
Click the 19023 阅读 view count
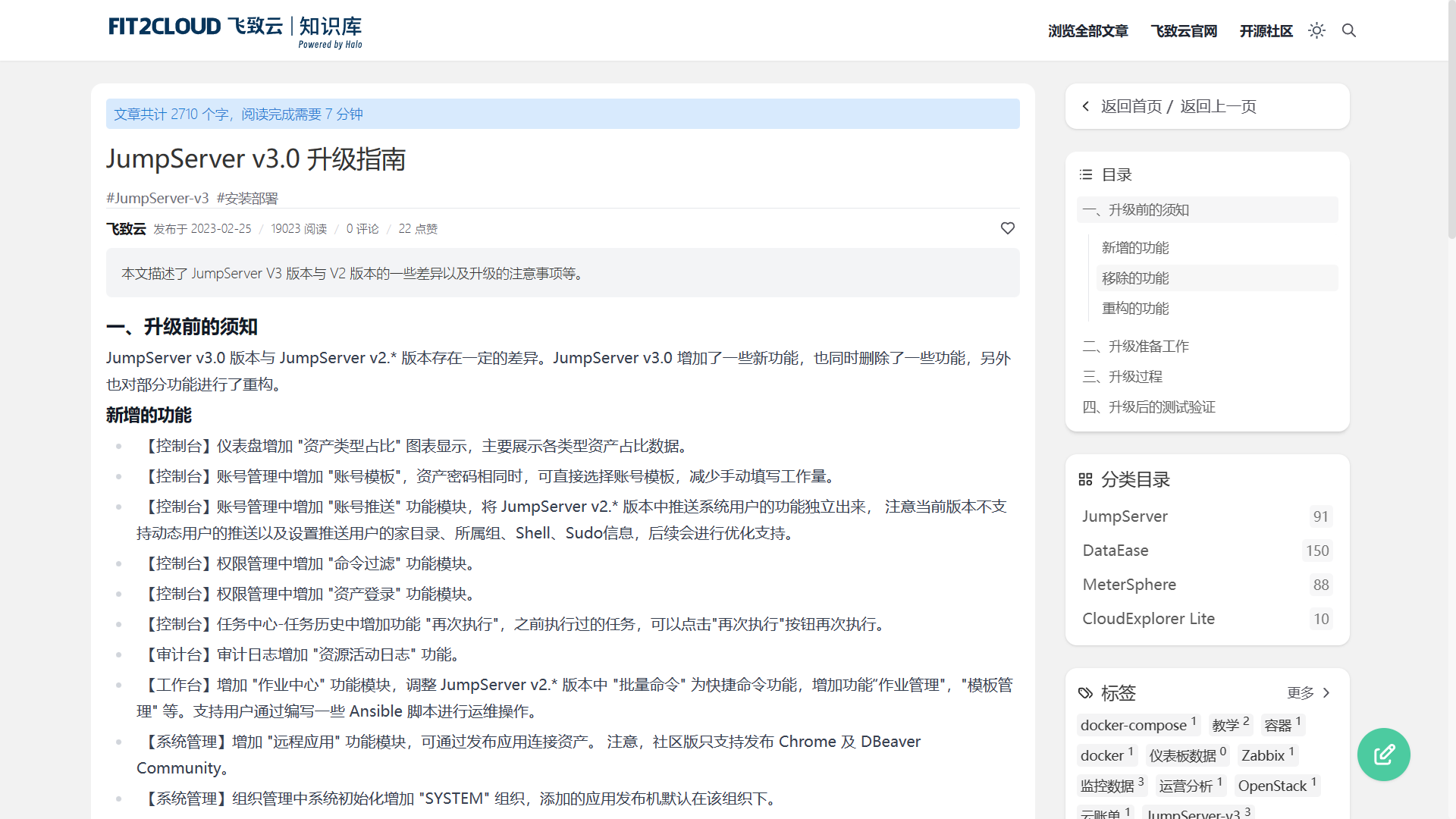click(299, 229)
